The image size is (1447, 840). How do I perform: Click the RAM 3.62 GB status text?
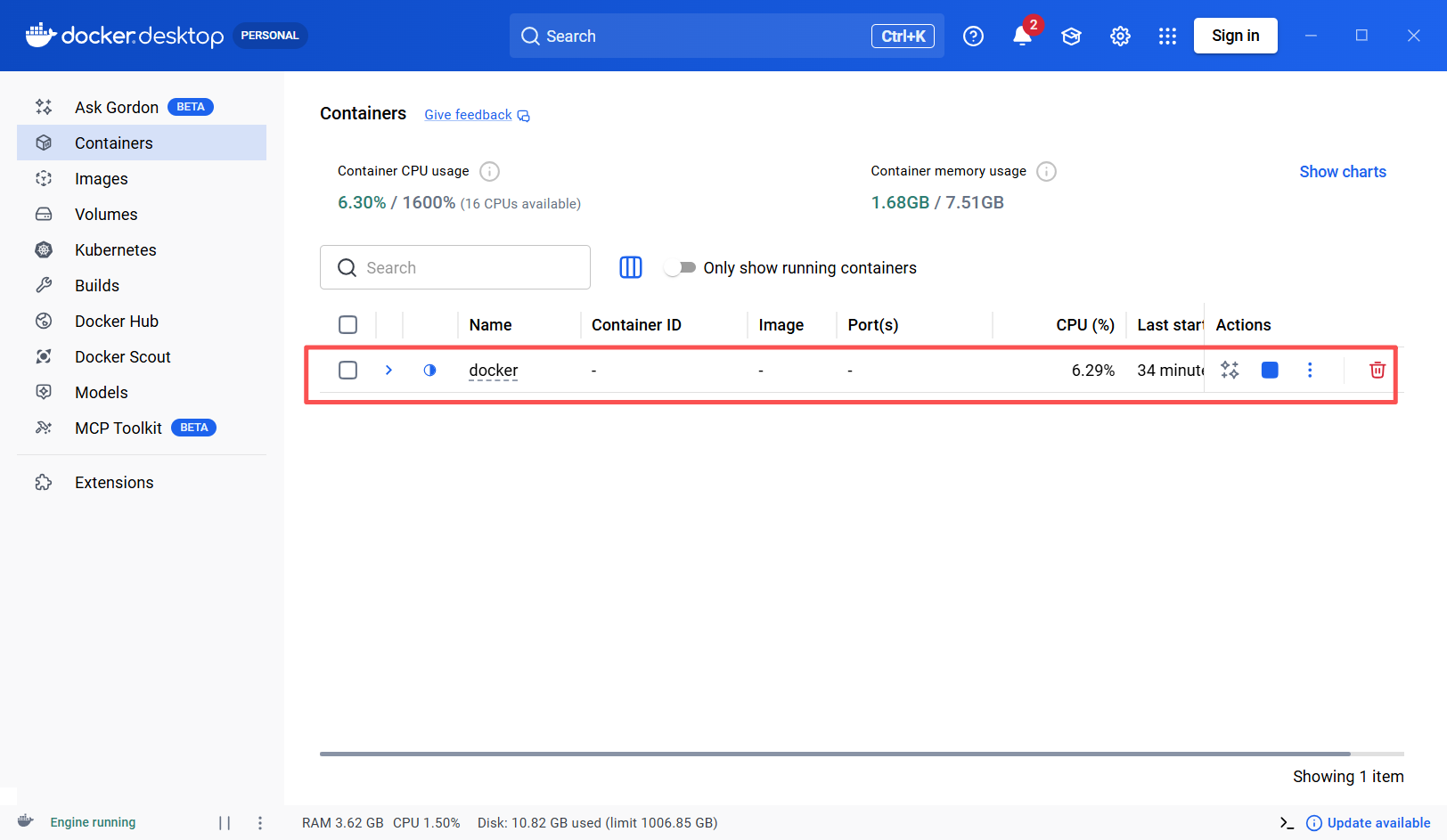click(x=343, y=823)
